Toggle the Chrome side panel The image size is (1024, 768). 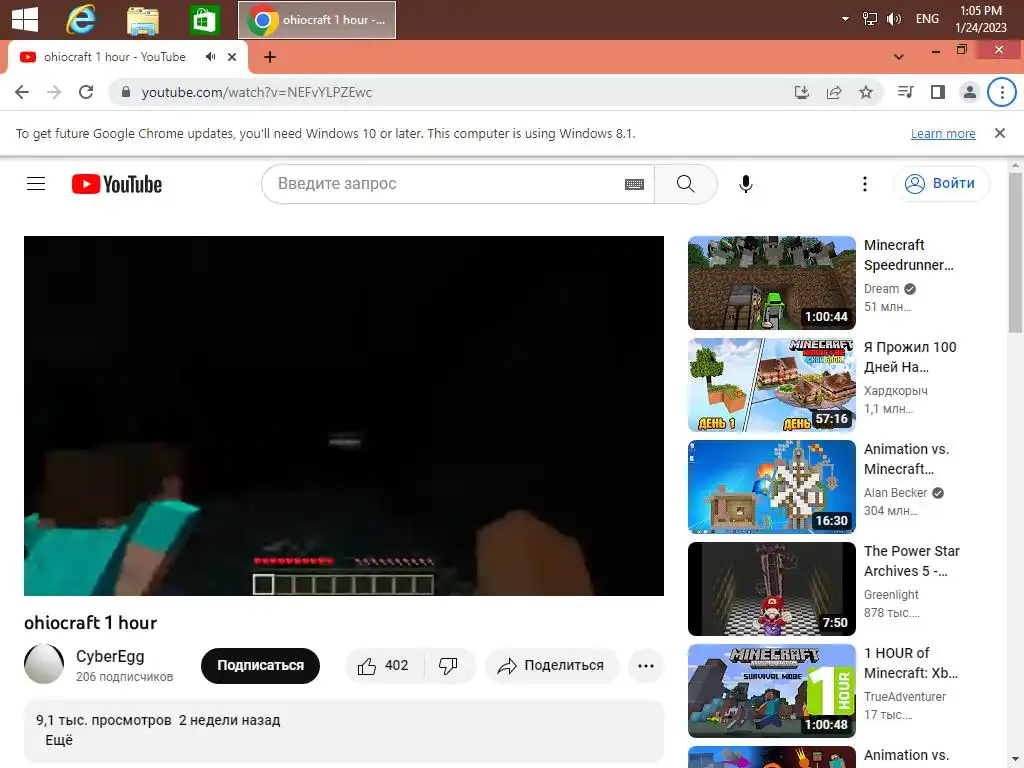click(x=938, y=92)
